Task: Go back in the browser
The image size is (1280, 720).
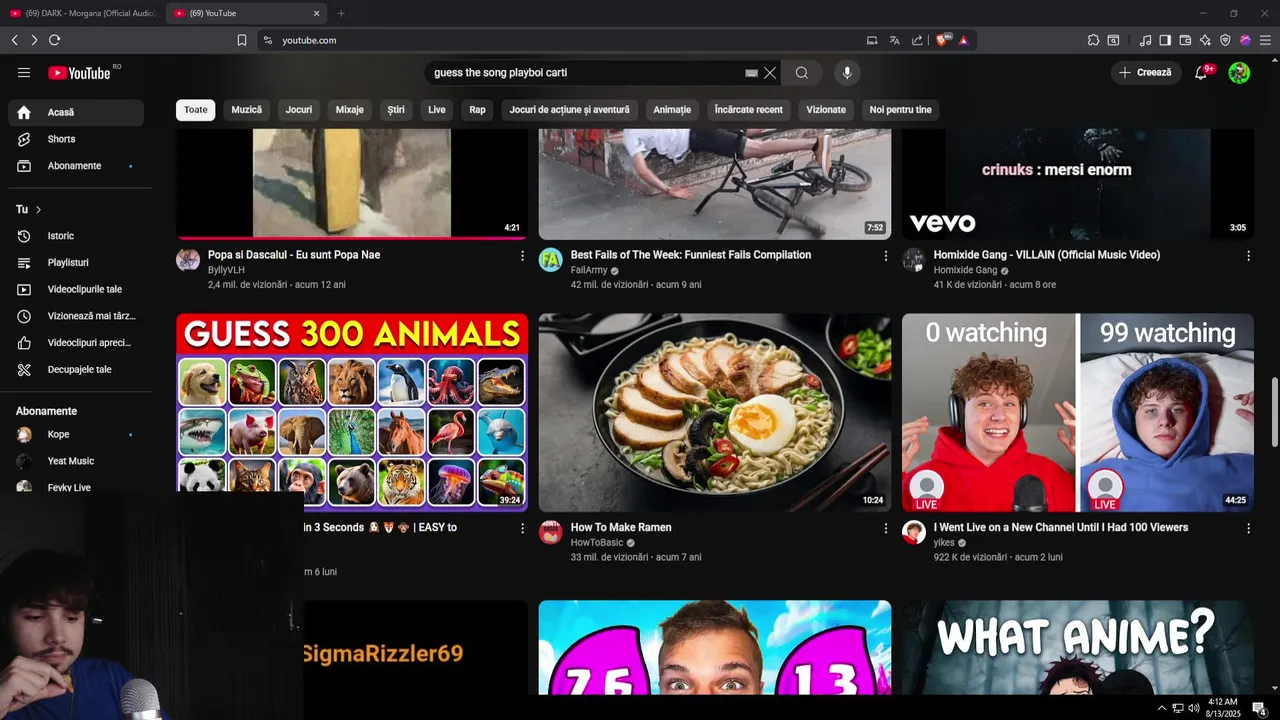Action: [x=14, y=40]
